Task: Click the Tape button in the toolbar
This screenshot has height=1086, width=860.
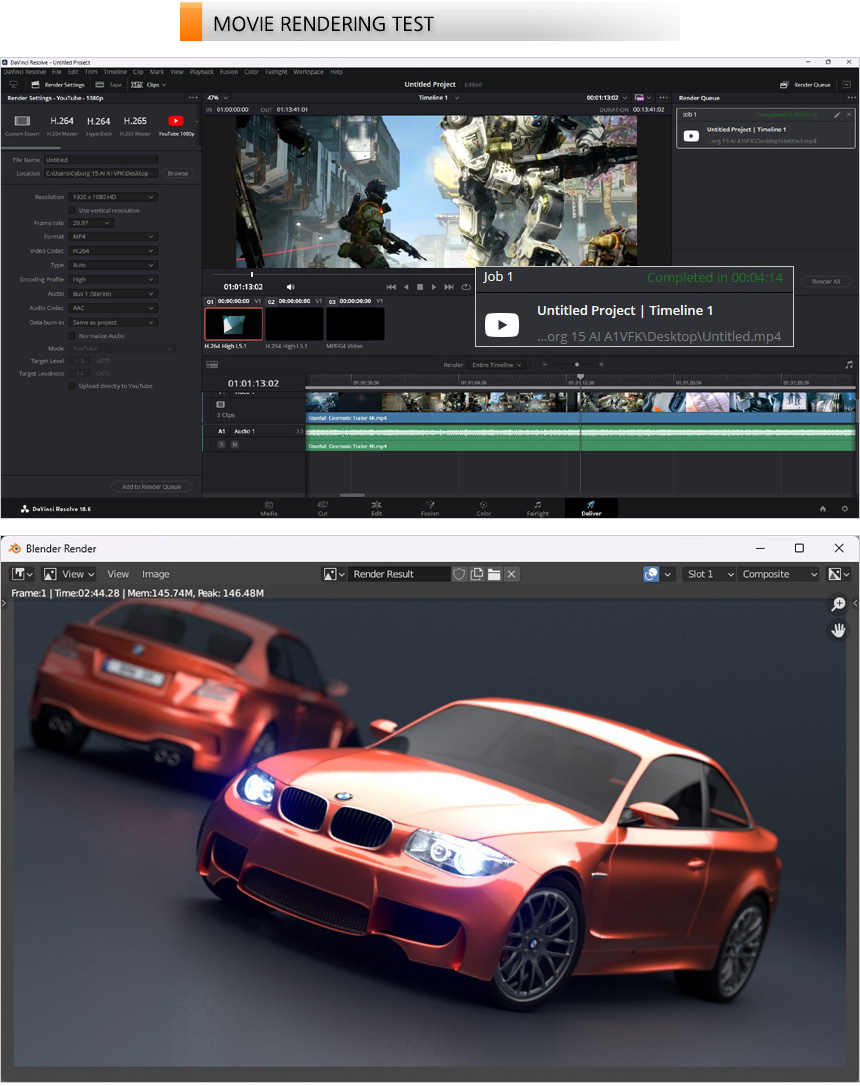Action: tap(108, 84)
